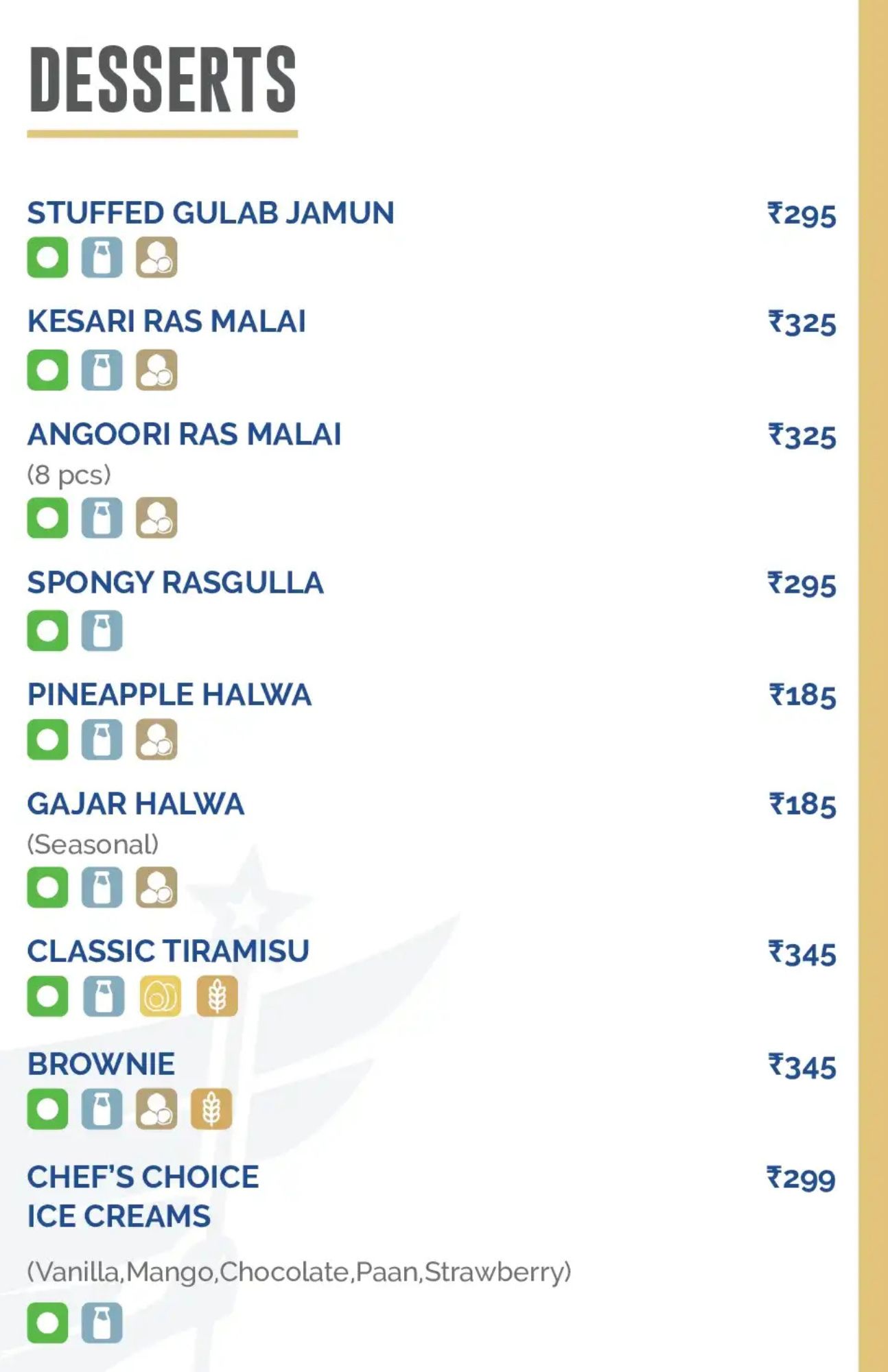Click the Brownie menu item title
Screen dimensions: 888x1372
tap(101, 1065)
